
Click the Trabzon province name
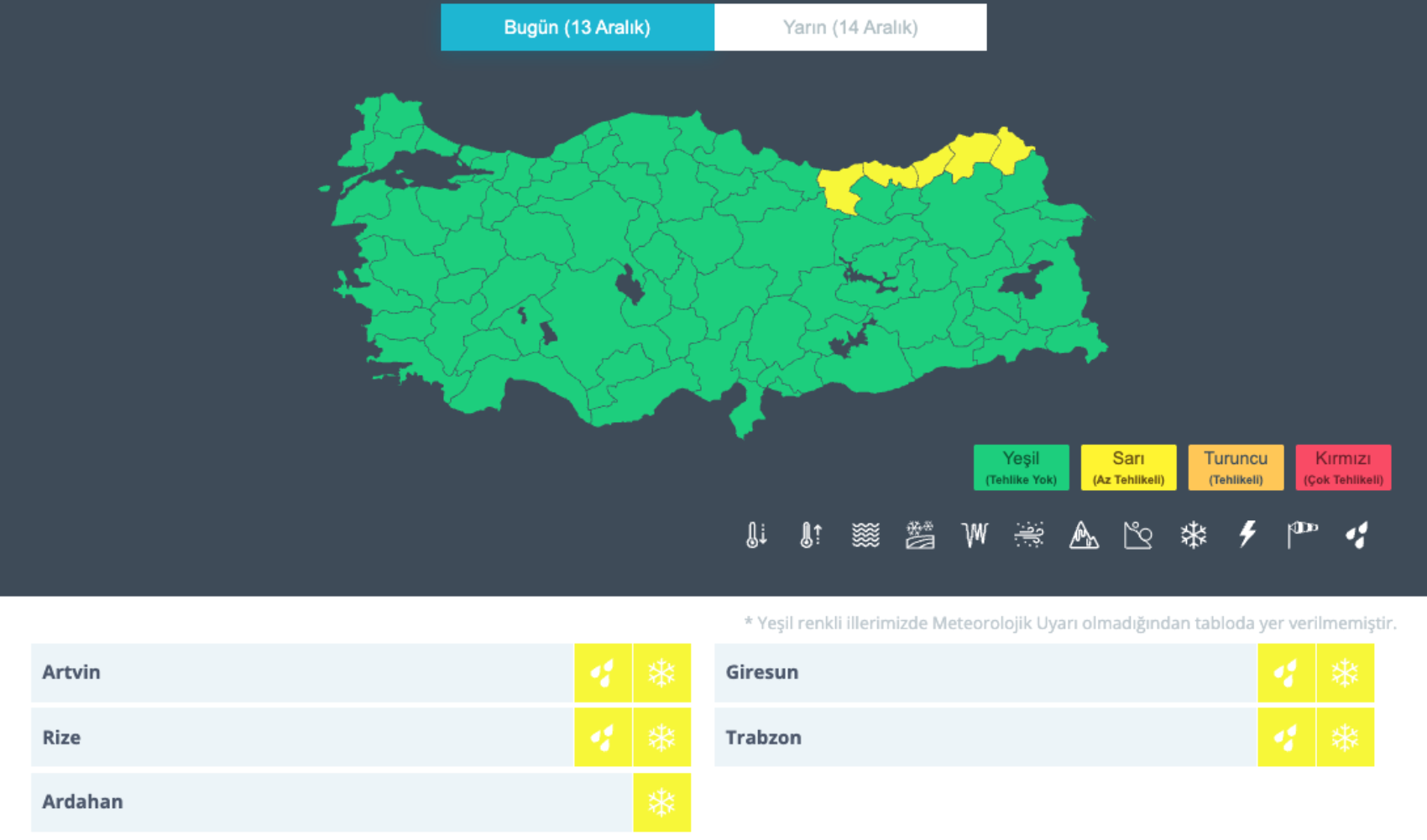tap(763, 738)
